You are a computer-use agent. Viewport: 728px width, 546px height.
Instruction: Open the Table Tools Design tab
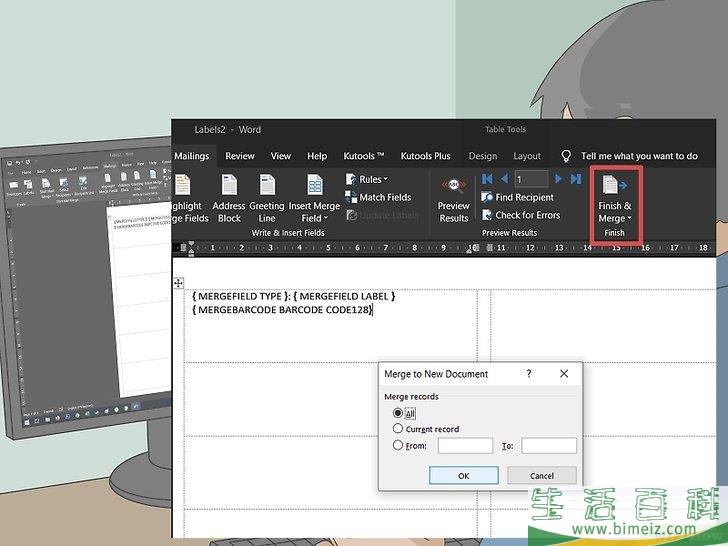(x=483, y=156)
